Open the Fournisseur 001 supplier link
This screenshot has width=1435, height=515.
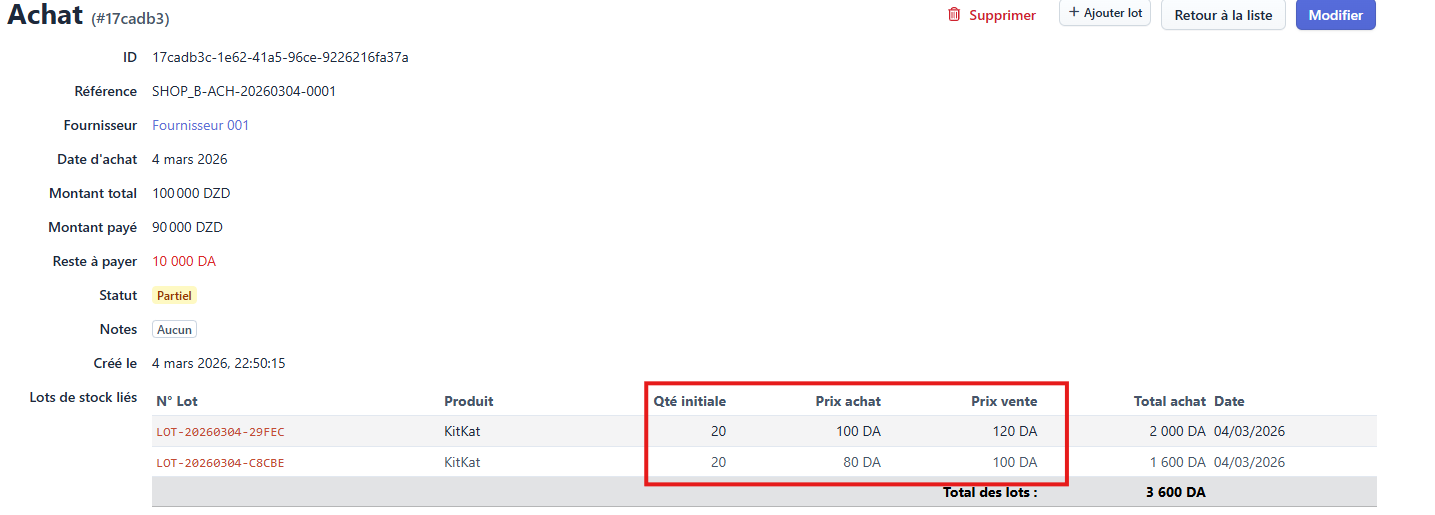coord(200,125)
